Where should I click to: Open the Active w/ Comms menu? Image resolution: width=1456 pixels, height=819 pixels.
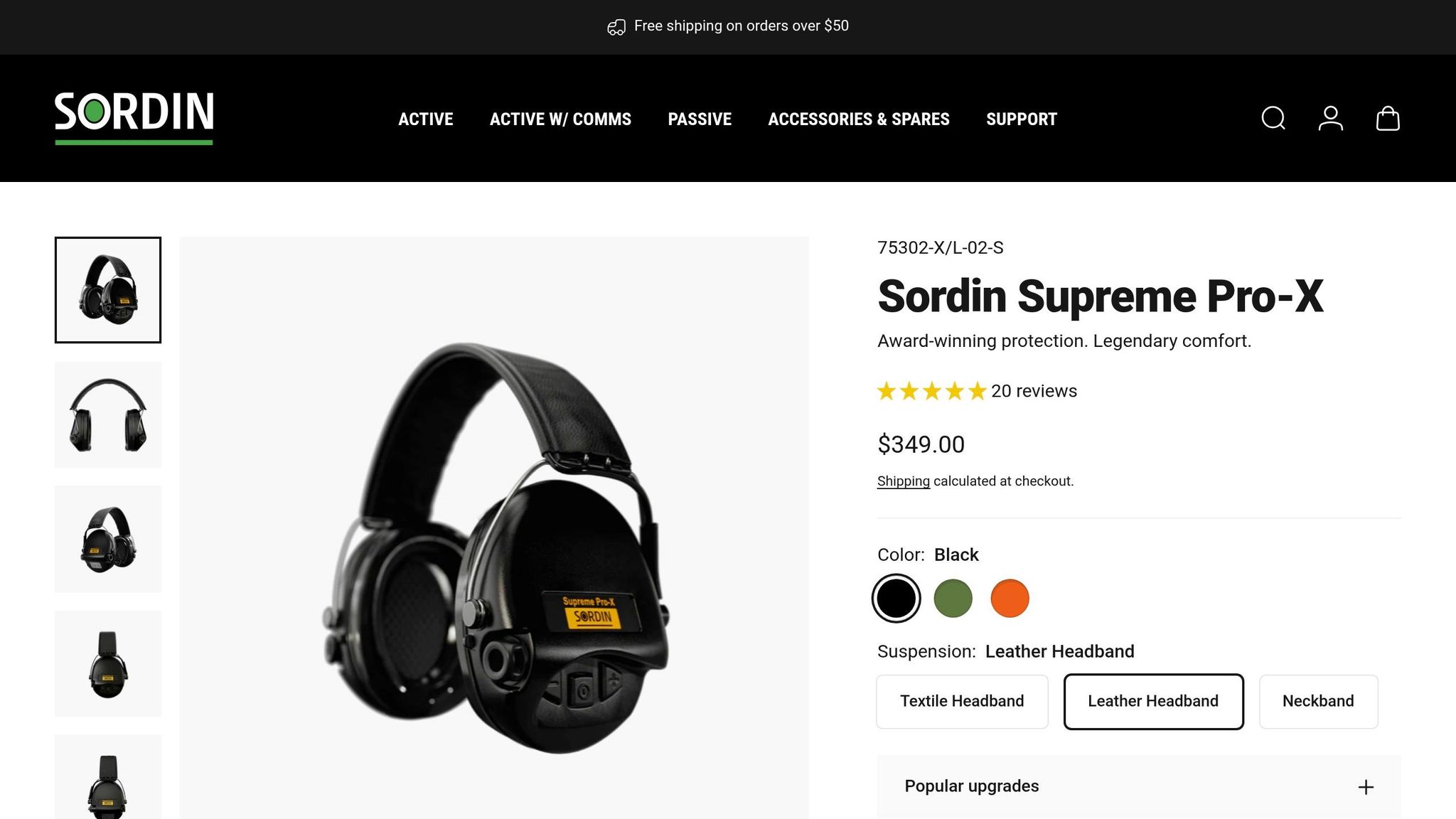tap(560, 119)
